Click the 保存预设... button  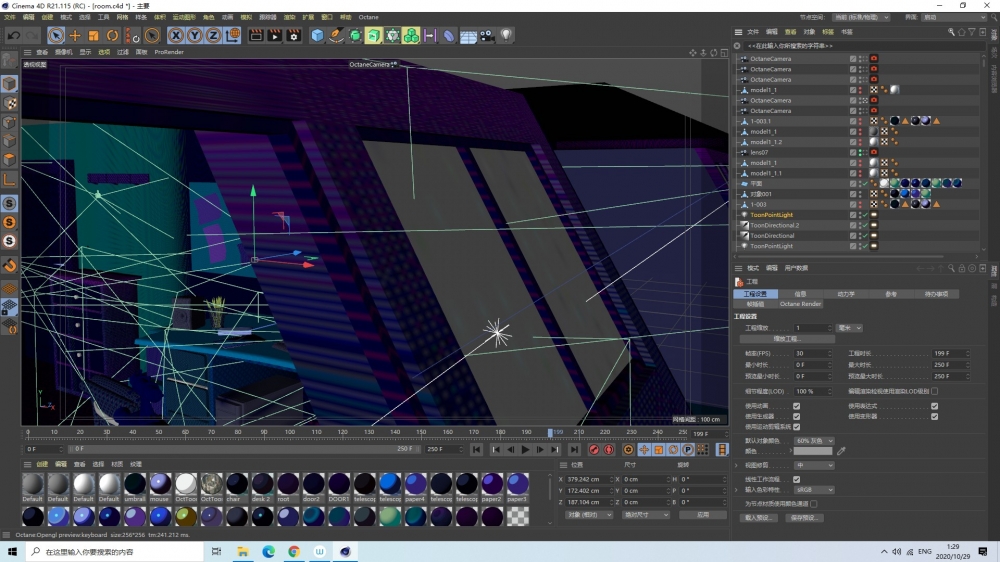[805, 517]
